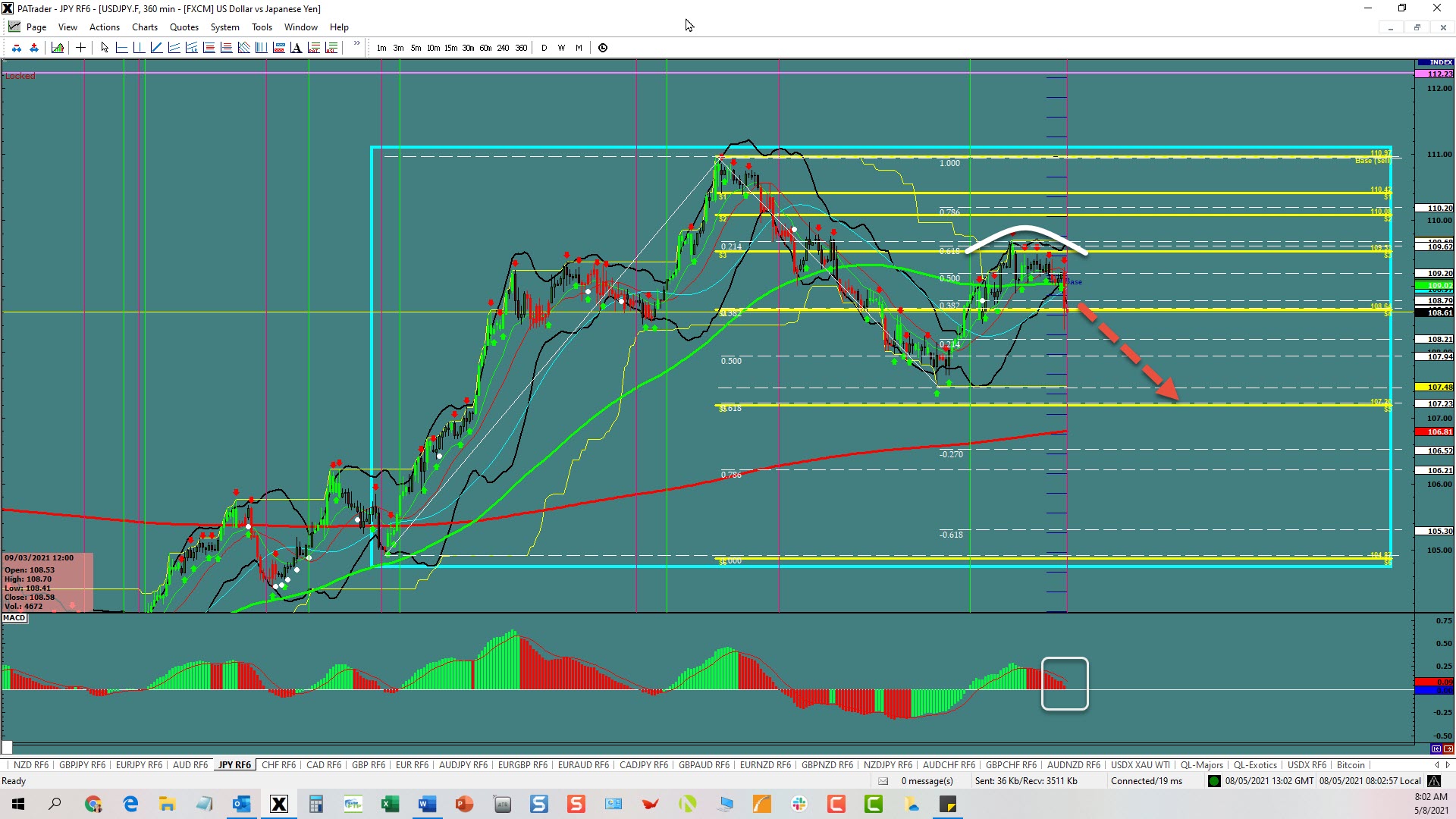Click the yellow 107.48 price label
1456x819 pixels.
pyautogui.click(x=1435, y=387)
